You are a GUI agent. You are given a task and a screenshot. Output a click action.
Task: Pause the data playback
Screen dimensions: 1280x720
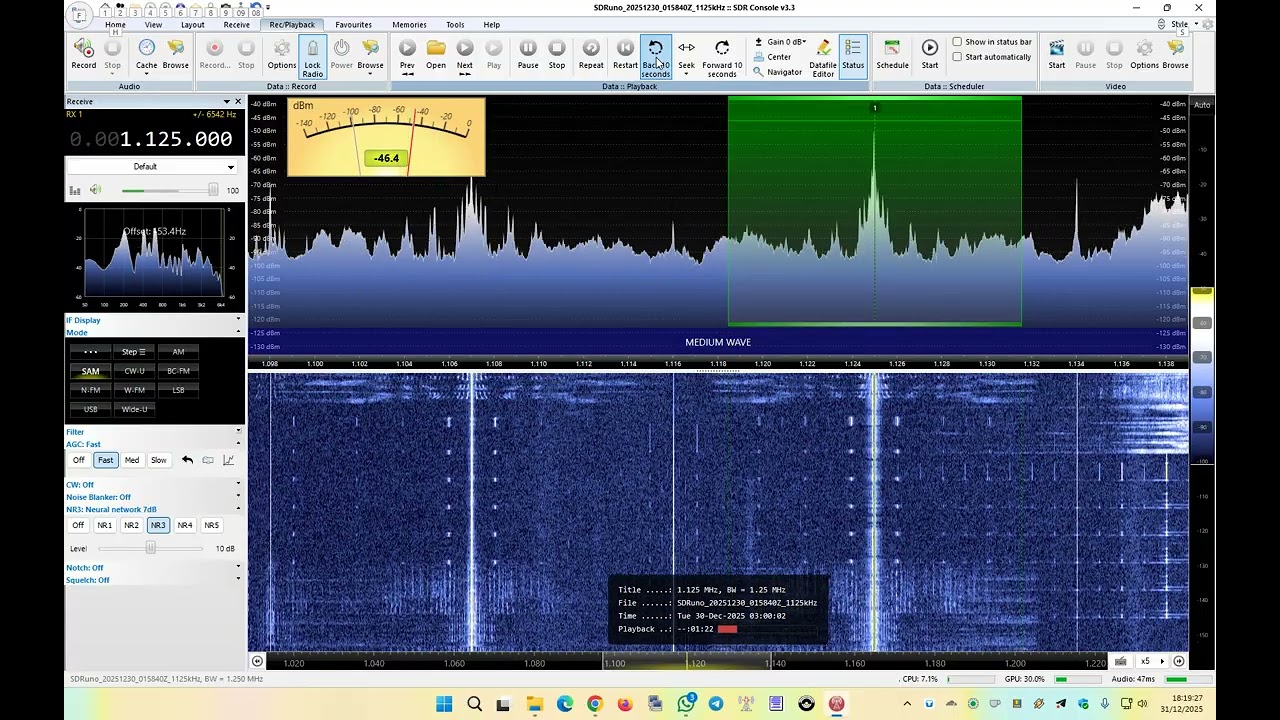[x=528, y=54]
